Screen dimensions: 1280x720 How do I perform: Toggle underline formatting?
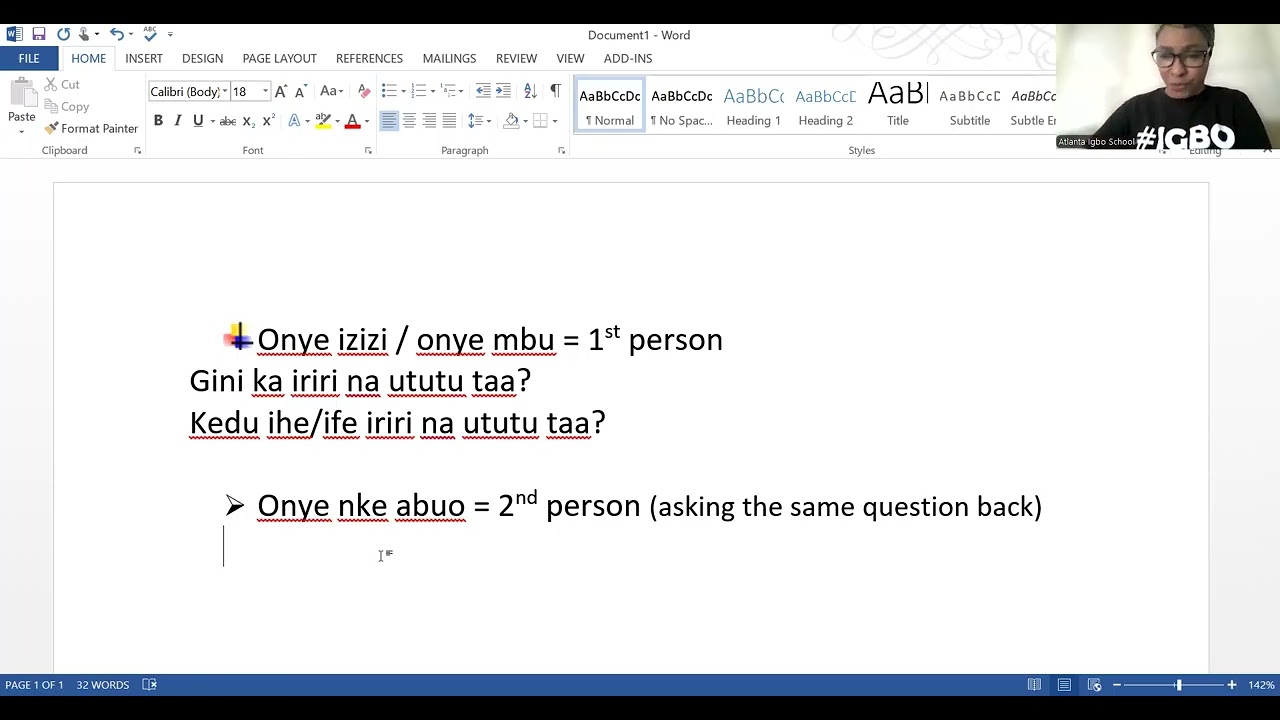(198, 121)
